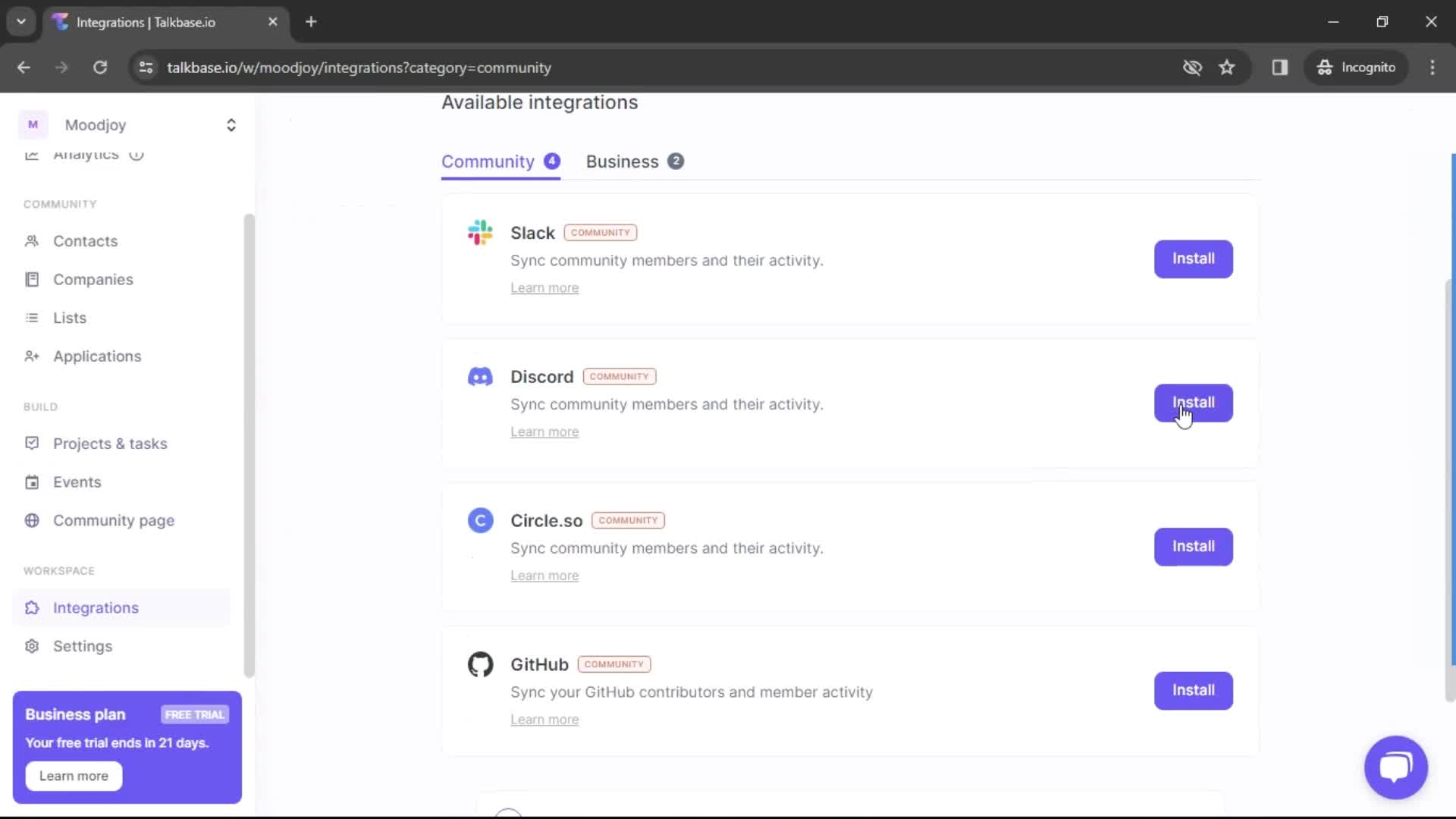Open the Applications section in sidebar
The image size is (1456, 819).
click(x=97, y=356)
